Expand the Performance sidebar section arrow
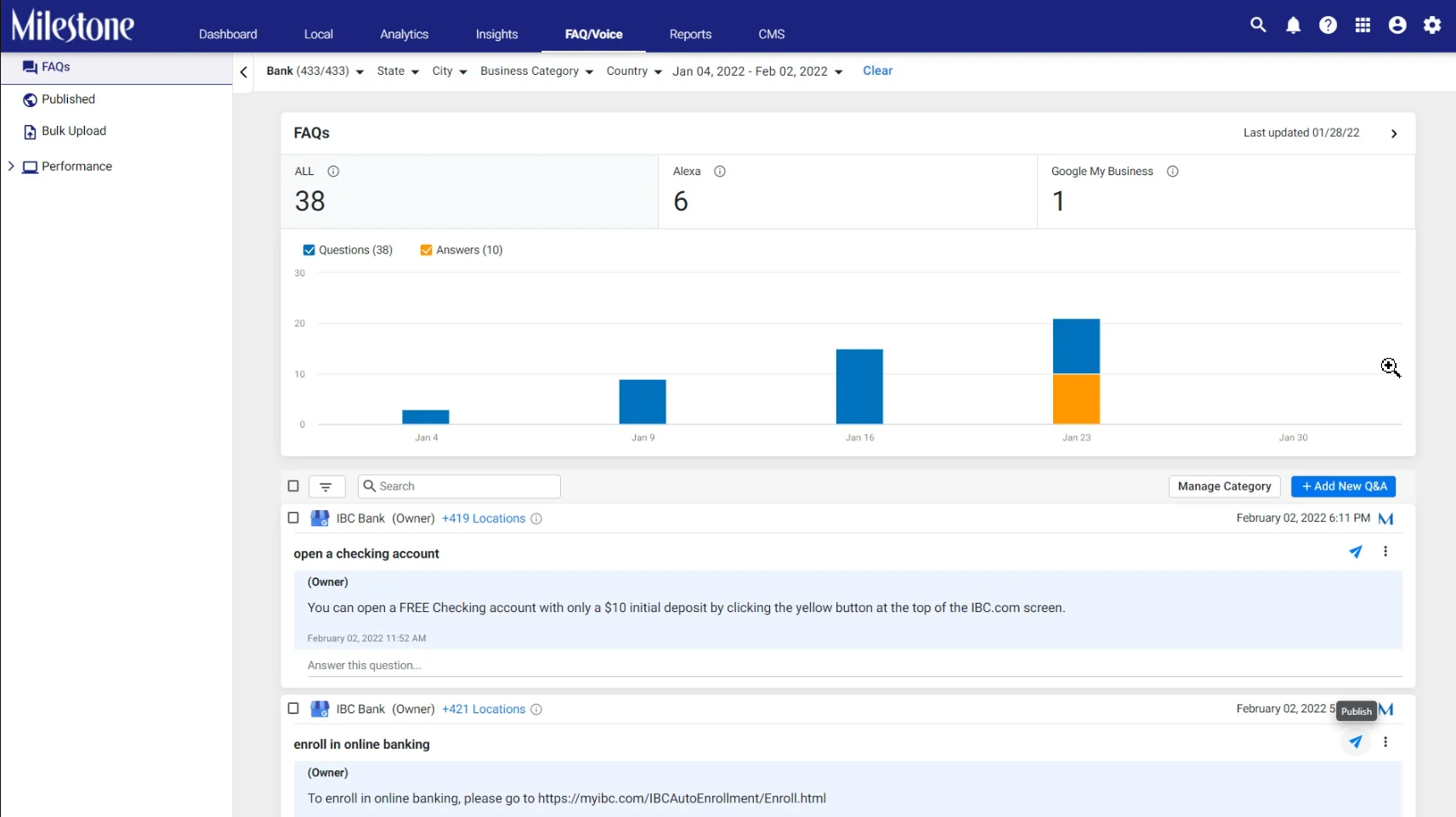The width and height of the screenshot is (1456, 817). pyautogui.click(x=11, y=166)
